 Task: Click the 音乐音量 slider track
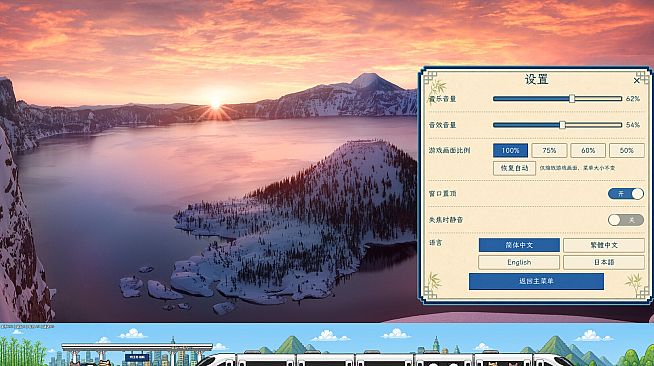point(557,99)
